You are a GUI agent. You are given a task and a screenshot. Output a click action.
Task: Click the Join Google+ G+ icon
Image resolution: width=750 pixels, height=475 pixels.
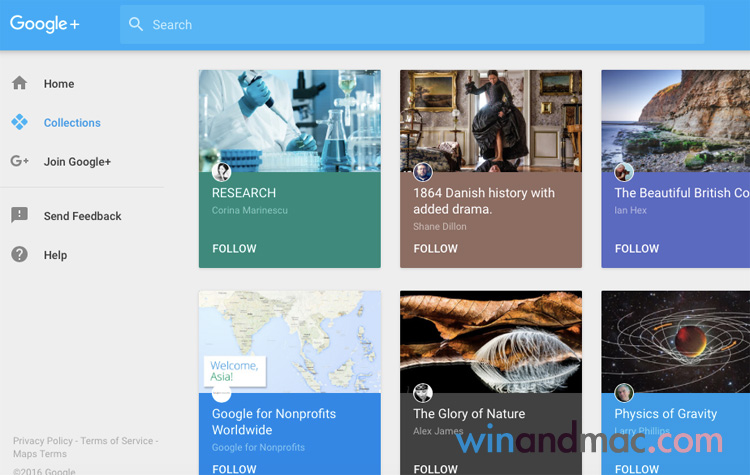(19, 162)
